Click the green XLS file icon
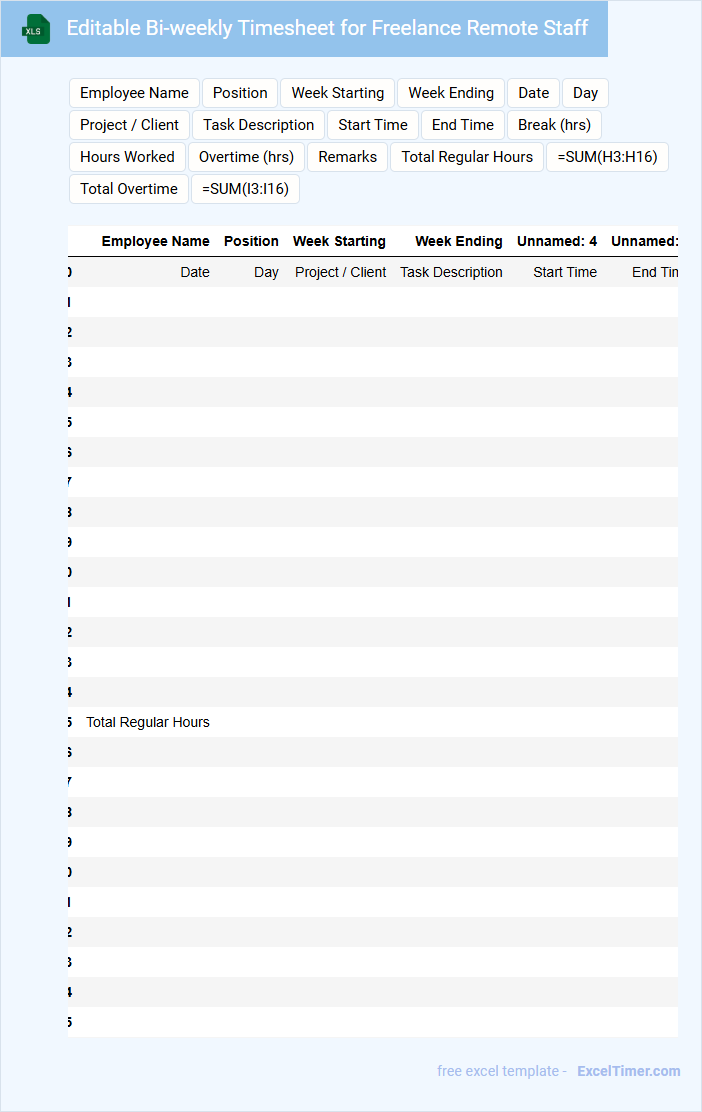Viewport: 702px width, 1112px height. click(x=36, y=29)
